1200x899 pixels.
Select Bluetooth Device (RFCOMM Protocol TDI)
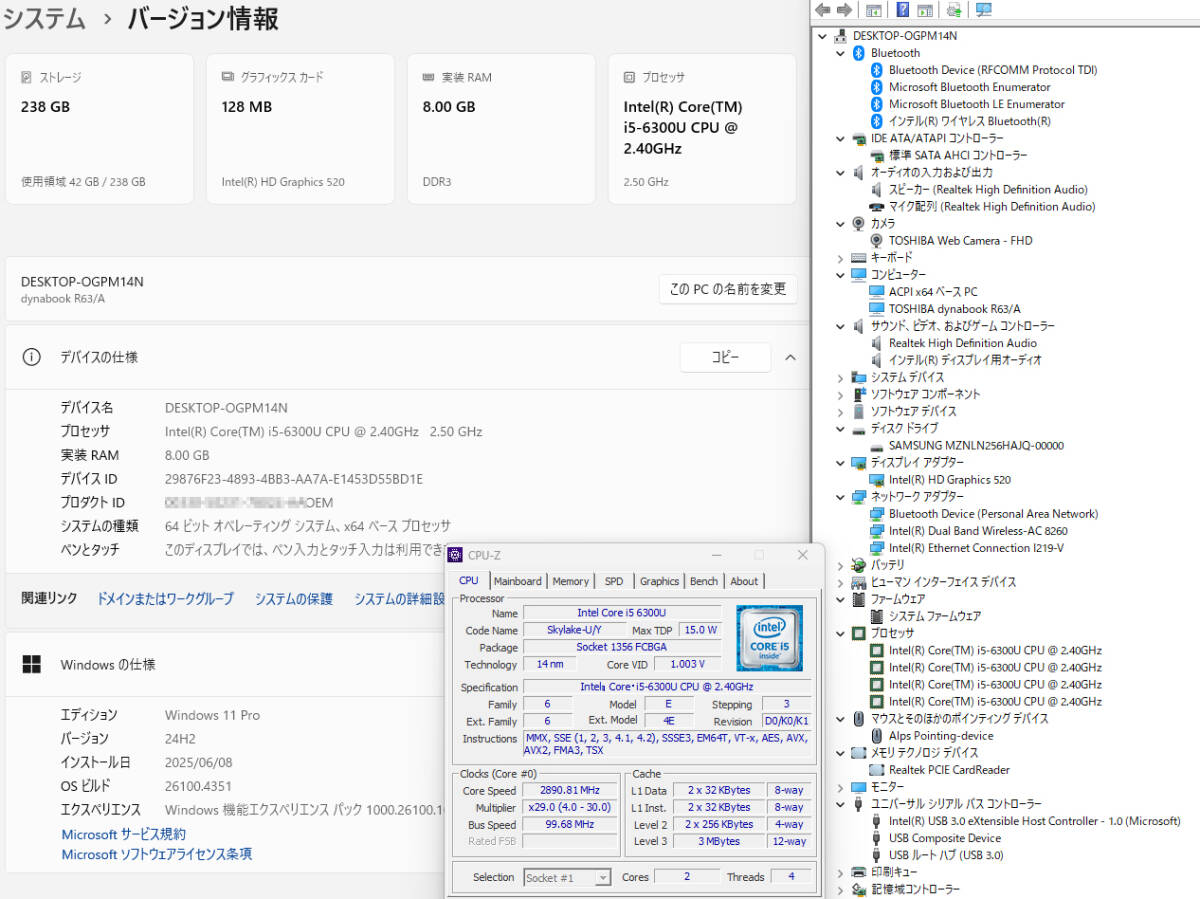click(992, 70)
